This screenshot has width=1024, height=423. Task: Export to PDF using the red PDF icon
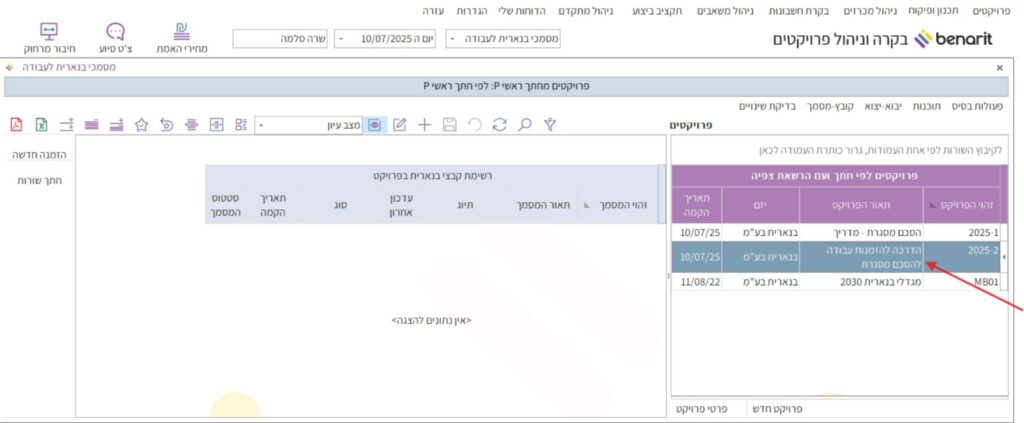coord(16,125)
